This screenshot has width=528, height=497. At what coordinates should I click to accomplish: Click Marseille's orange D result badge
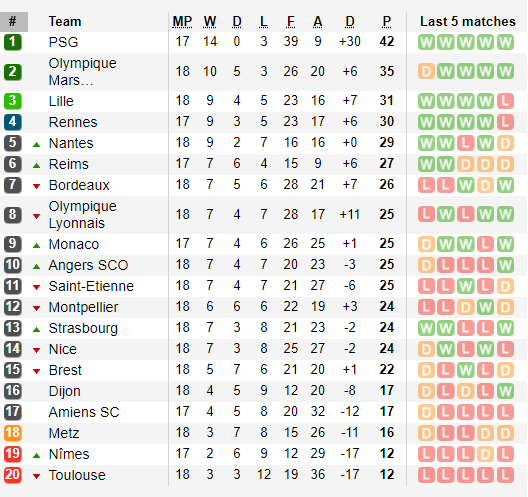coord(426,71)
